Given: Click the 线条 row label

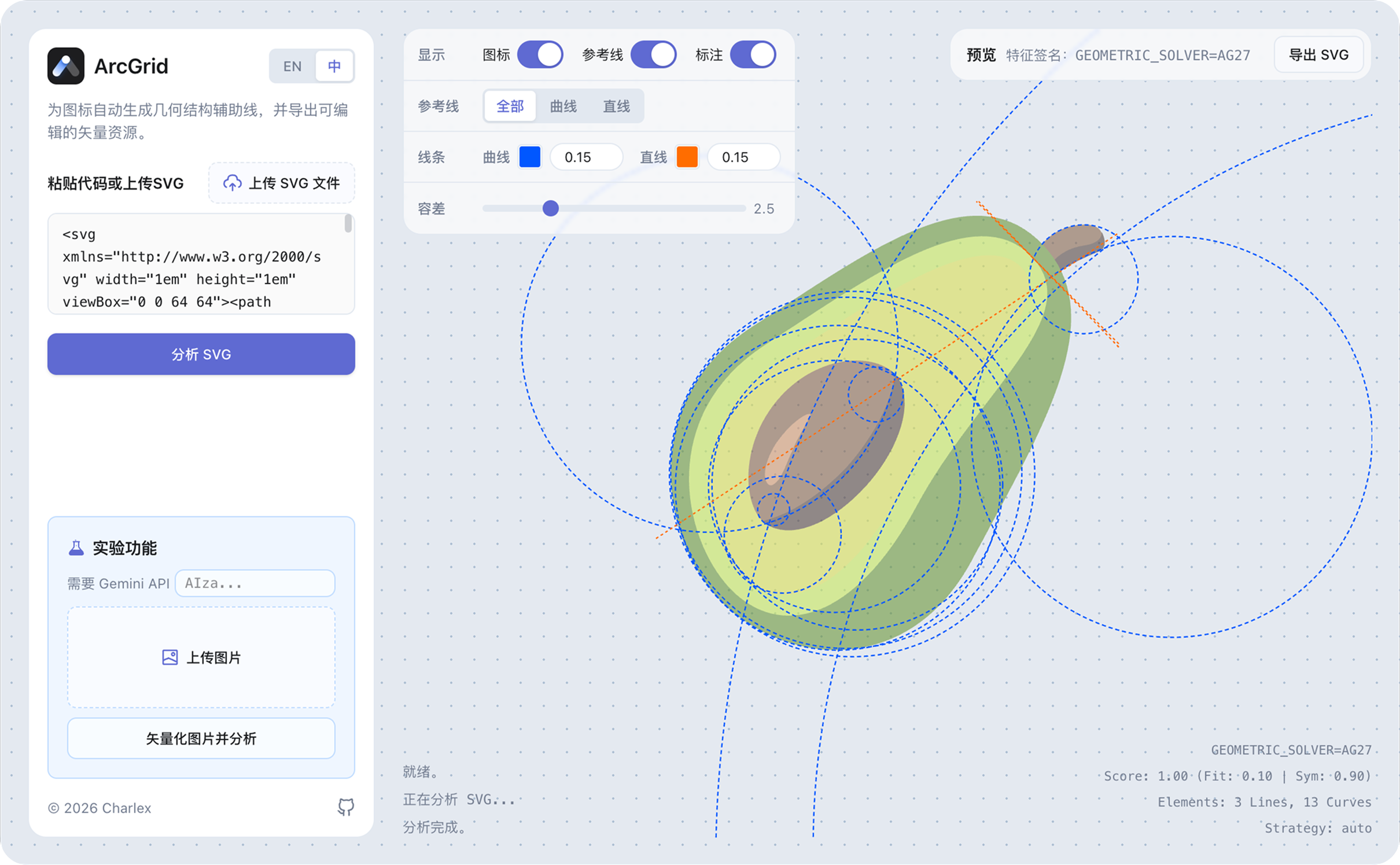Looking at the screenshot, I should [432, 157].
